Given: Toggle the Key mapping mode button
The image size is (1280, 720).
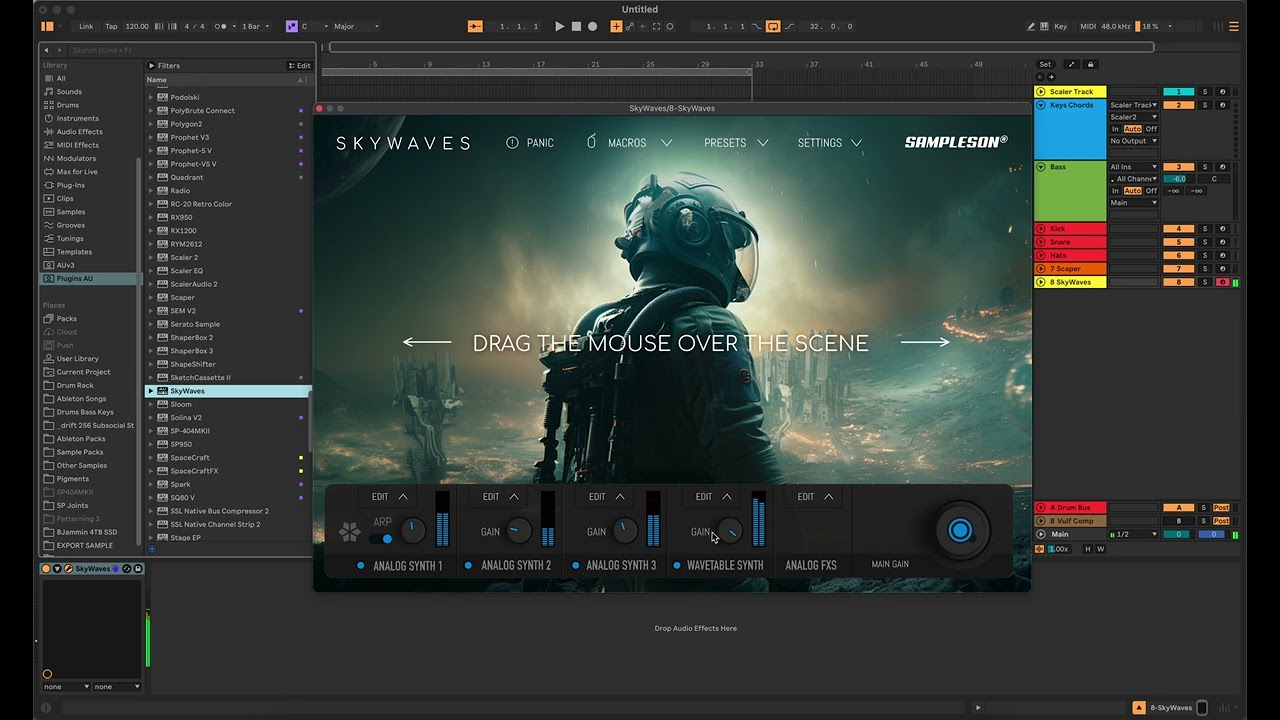Looking at the screenshot, I should click(x=1060, y=26).
